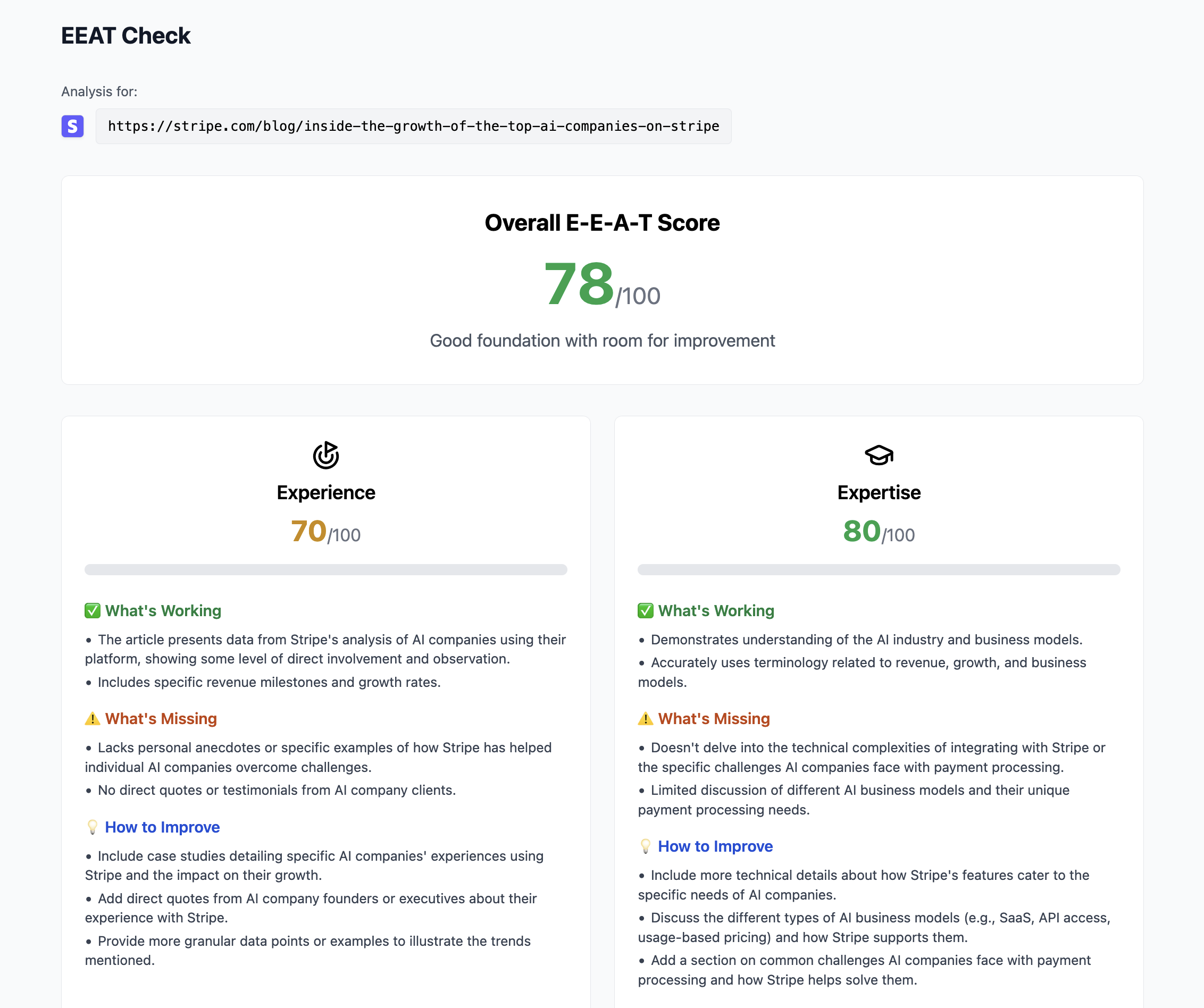Click the purple Stripe favicon
The image size is (1204, 1008).
pos(72,126)
